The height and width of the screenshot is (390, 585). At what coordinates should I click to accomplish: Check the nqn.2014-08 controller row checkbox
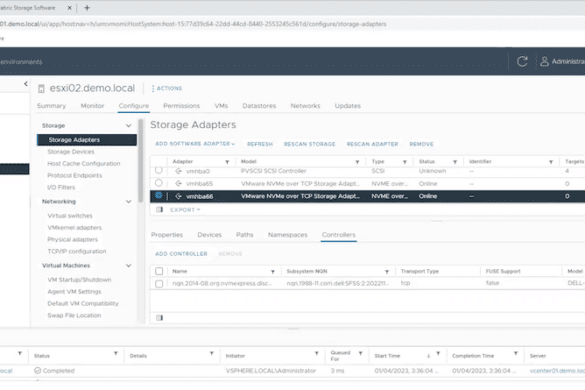(x=159, y=284)
